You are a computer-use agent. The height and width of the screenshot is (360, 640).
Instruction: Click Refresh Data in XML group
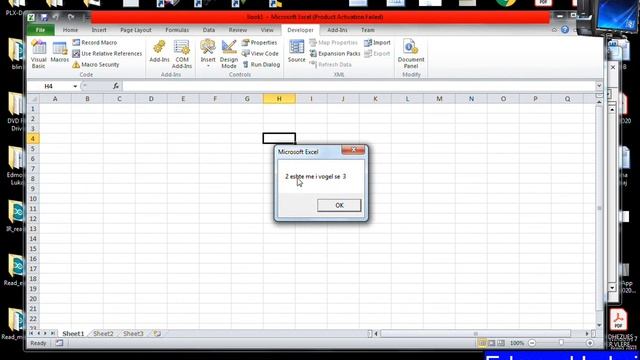point(331,64)
